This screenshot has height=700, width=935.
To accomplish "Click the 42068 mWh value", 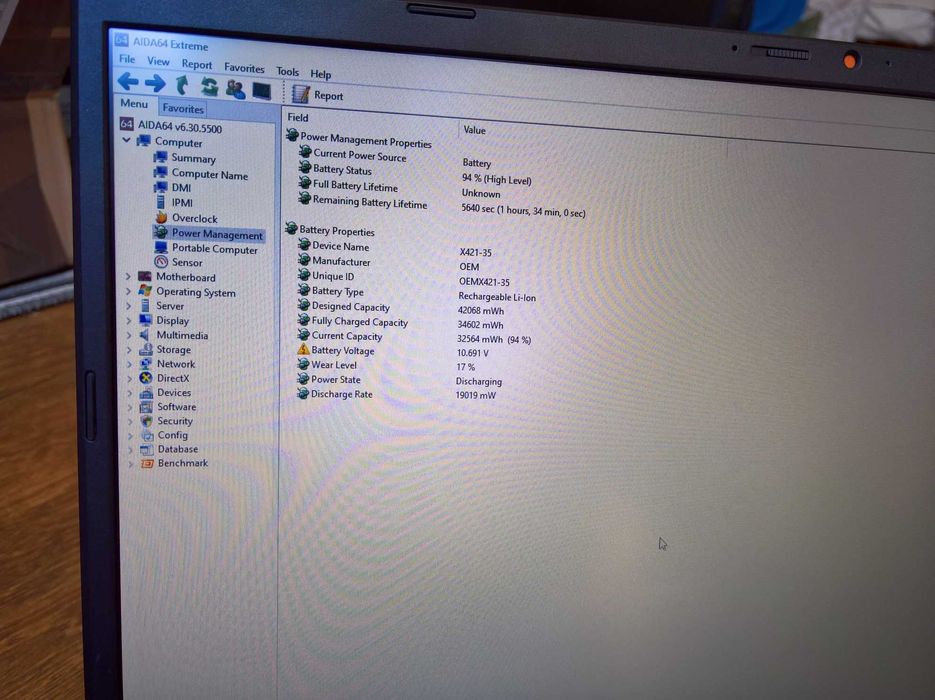I will [481, 311].
